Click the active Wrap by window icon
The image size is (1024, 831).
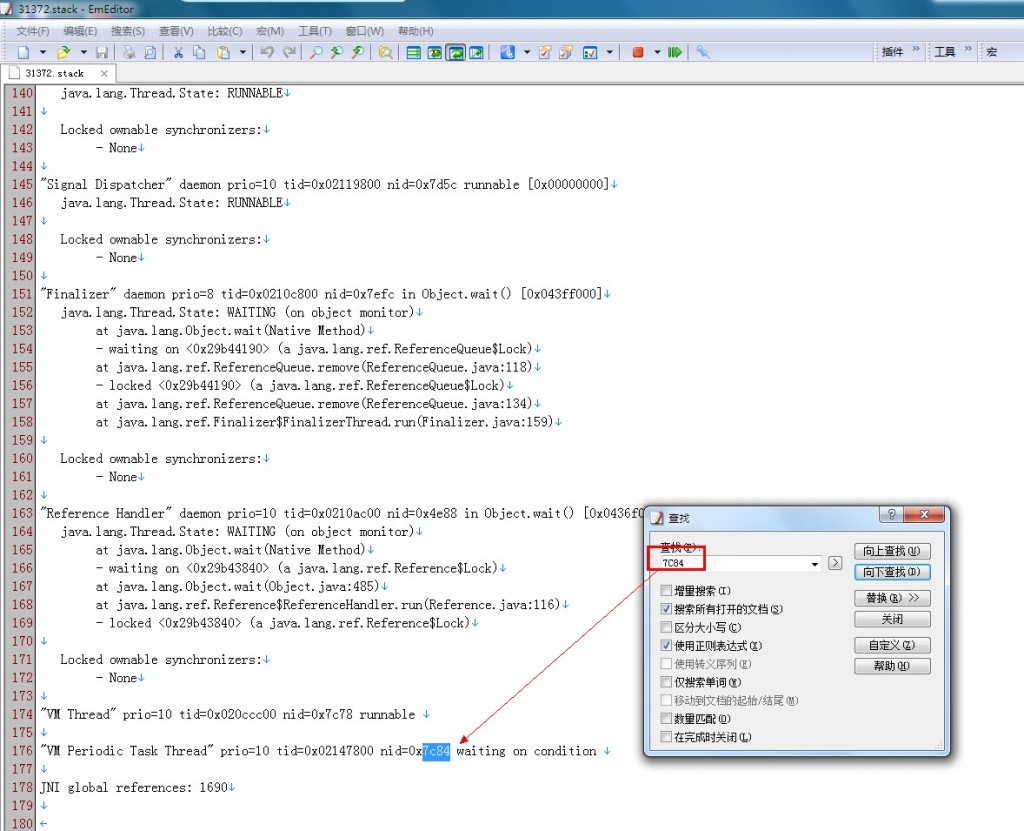click(x=455, y=52)
